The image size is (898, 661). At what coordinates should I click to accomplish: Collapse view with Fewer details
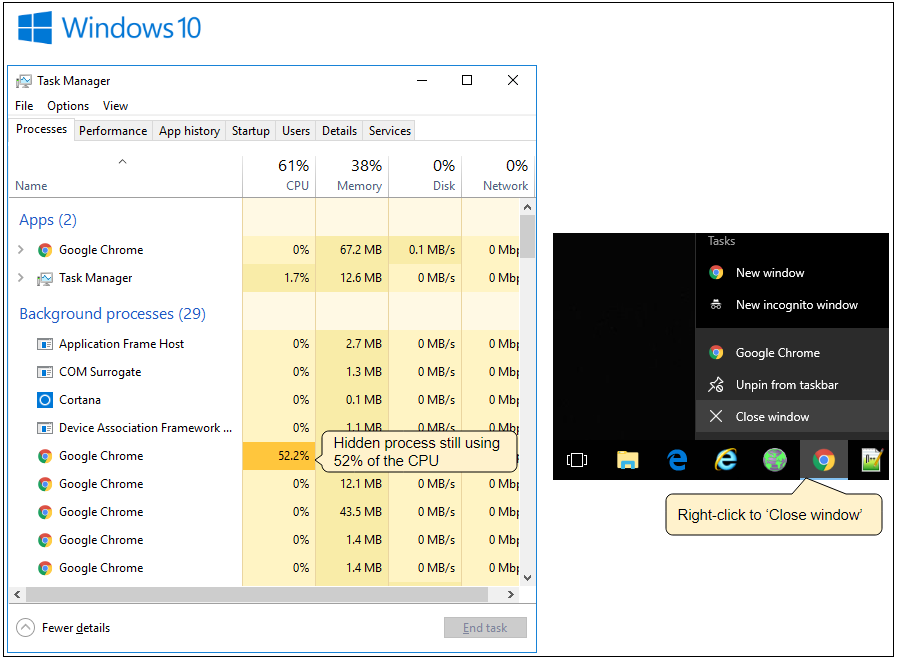click(64, 628)
